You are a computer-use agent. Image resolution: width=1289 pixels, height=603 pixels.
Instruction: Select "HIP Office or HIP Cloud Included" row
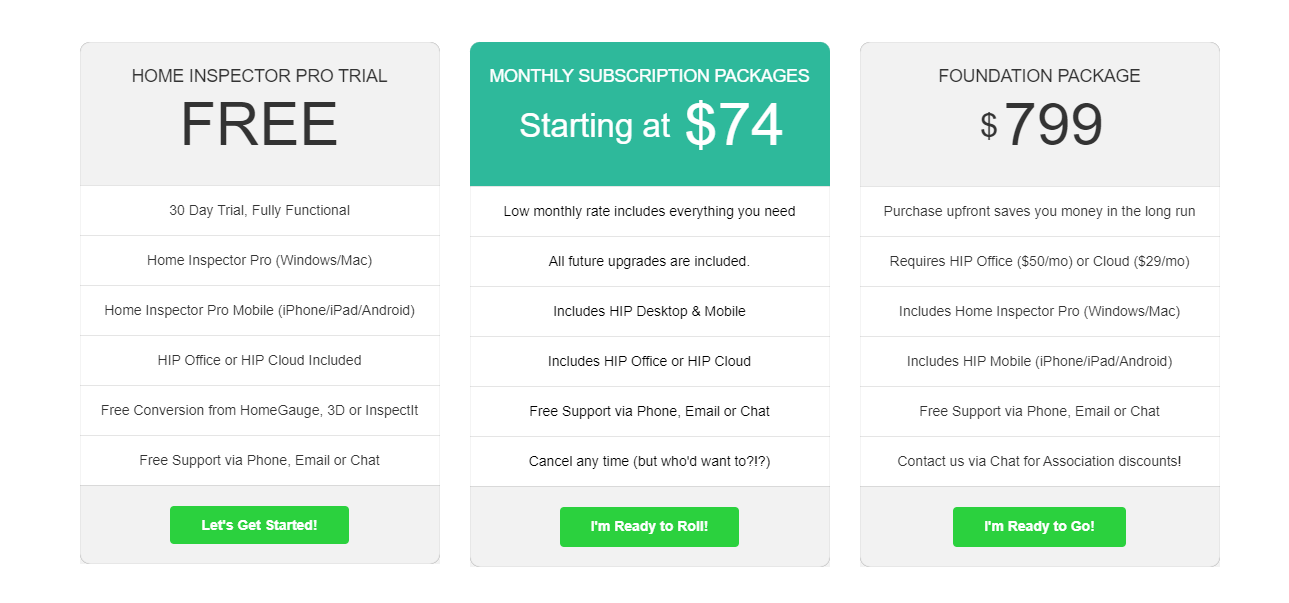coord(259,360)
